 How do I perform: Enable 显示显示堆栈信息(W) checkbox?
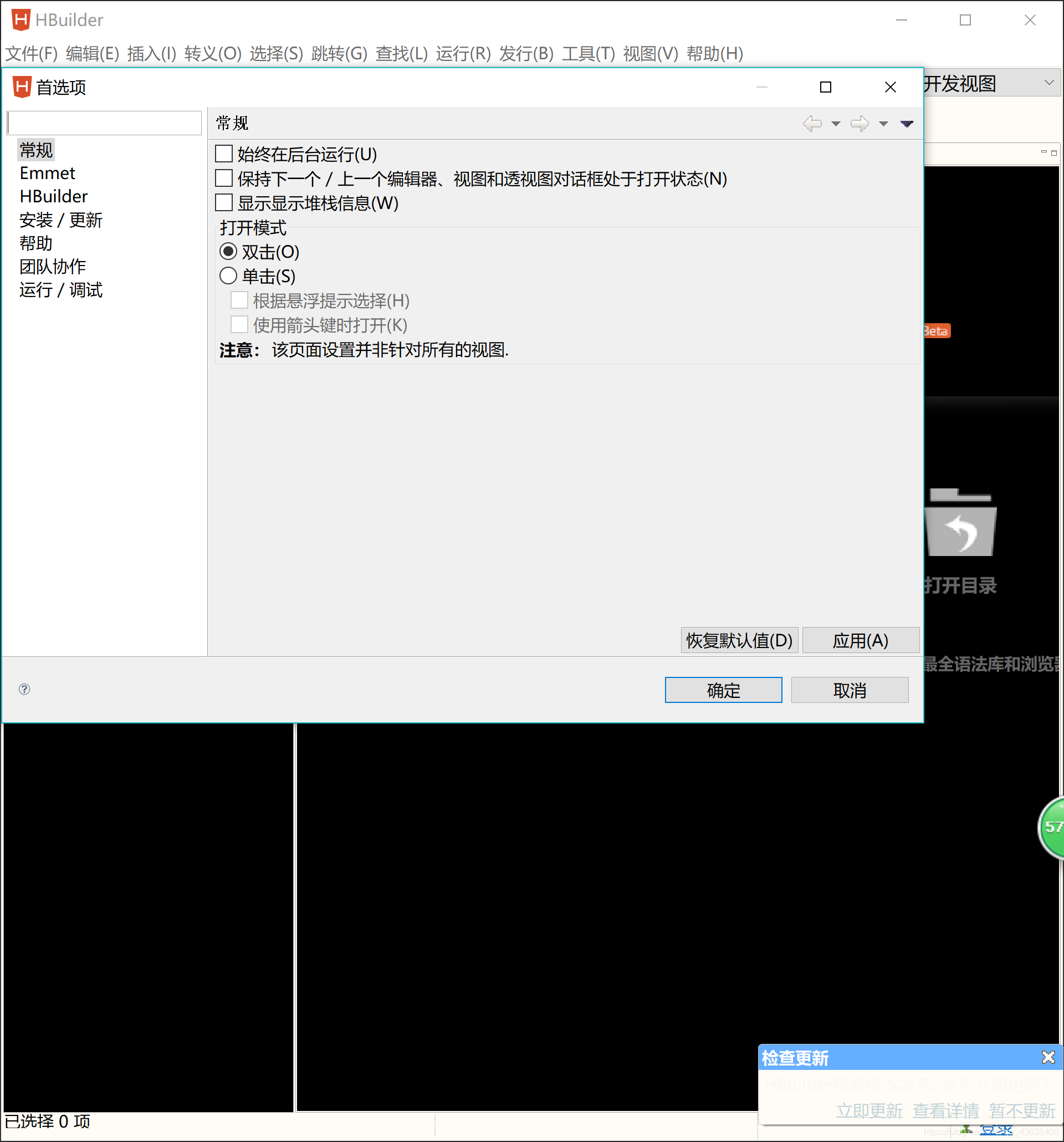point(223,203)
